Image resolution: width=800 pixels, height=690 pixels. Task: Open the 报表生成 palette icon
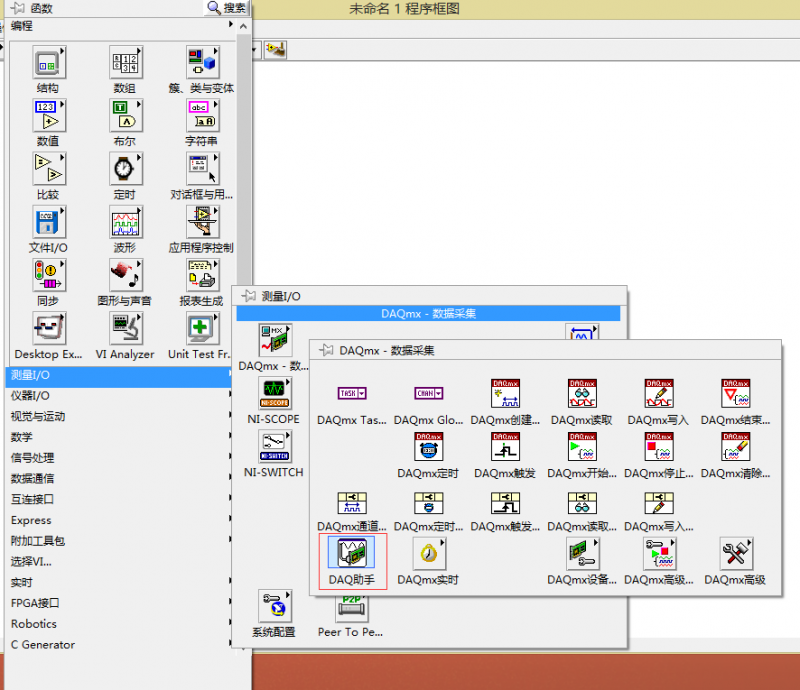[x=202, y=275]
